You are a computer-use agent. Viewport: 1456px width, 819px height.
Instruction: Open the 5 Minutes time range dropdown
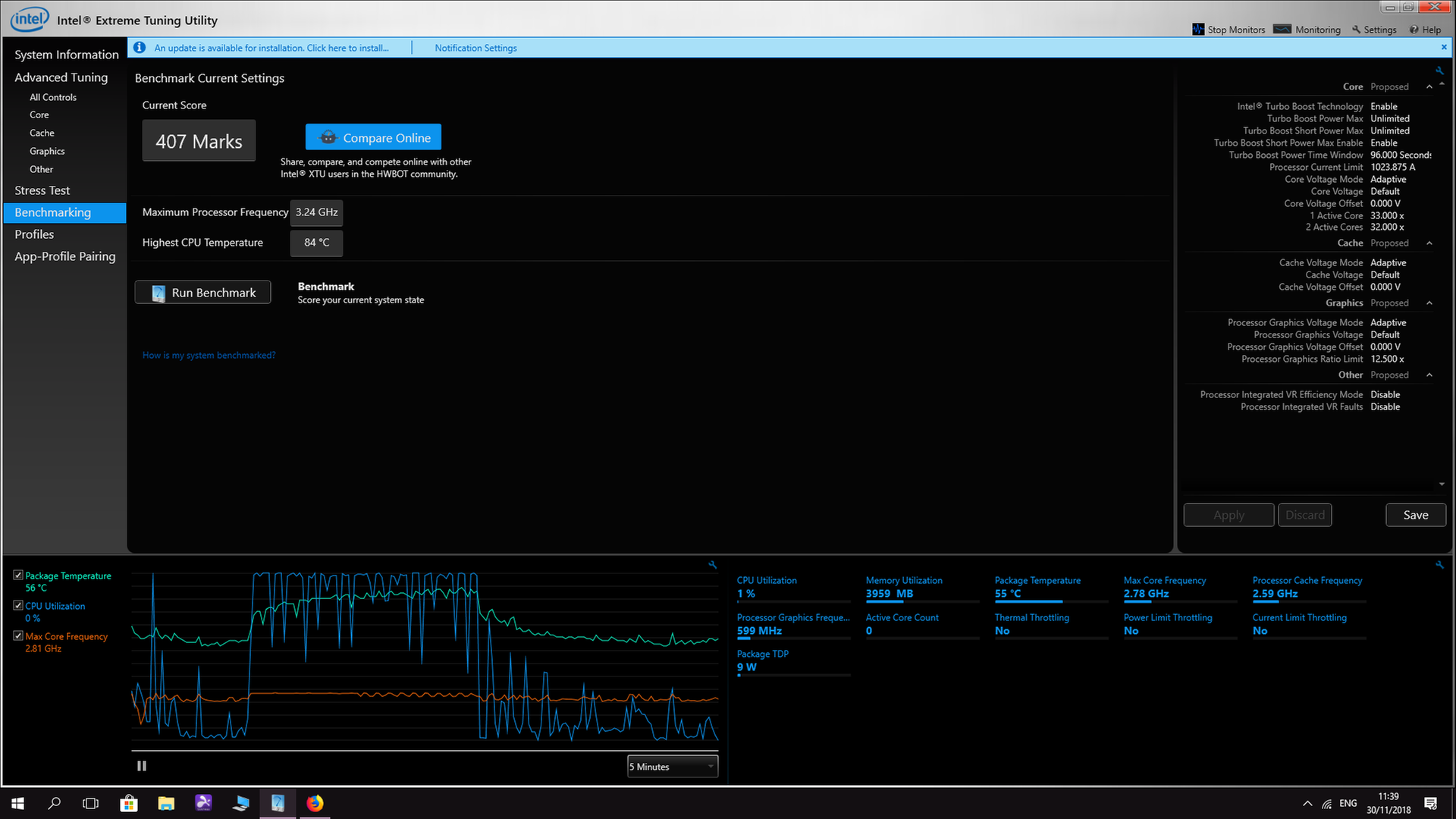click(x=673, y=767)
